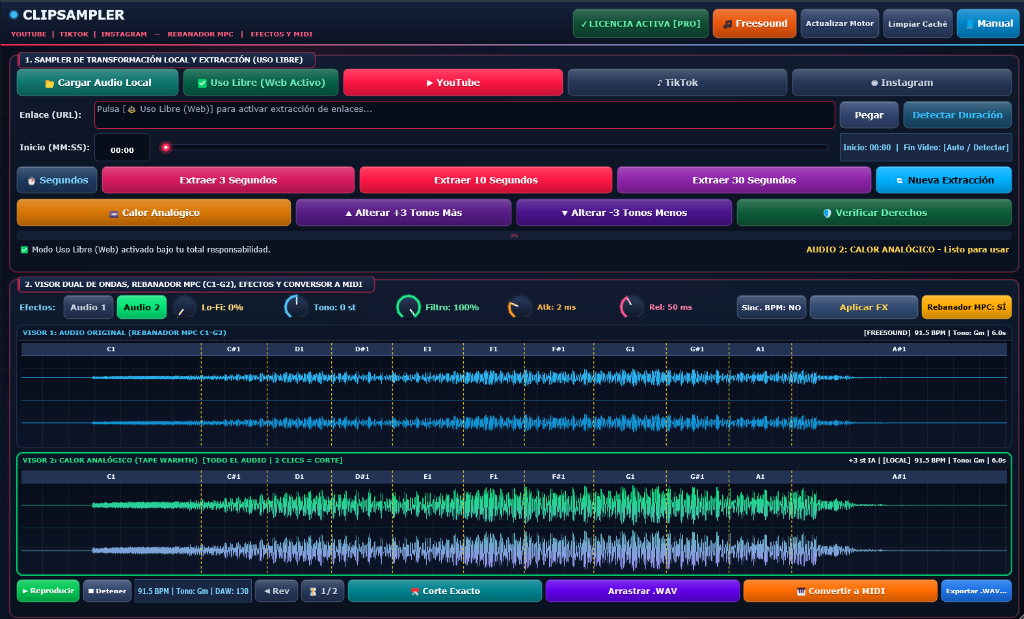The height and width of the screenshot is (619, 1024).
Task: Click the Lo-Fi knob
Action: tap(184, 308)
